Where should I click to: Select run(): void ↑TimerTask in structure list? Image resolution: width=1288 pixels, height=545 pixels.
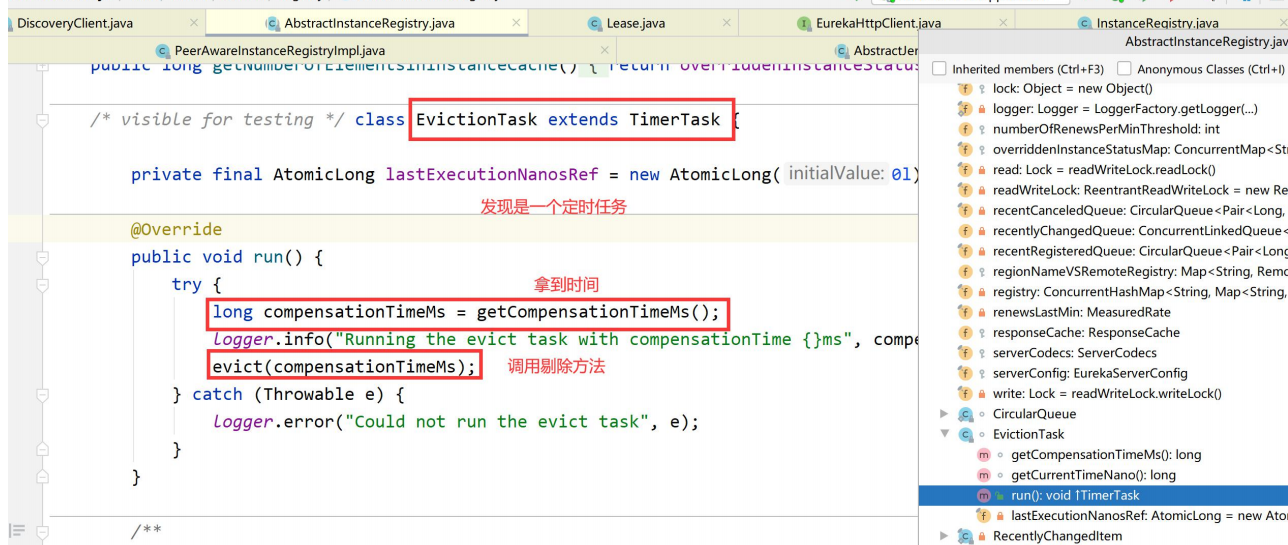1103,495
